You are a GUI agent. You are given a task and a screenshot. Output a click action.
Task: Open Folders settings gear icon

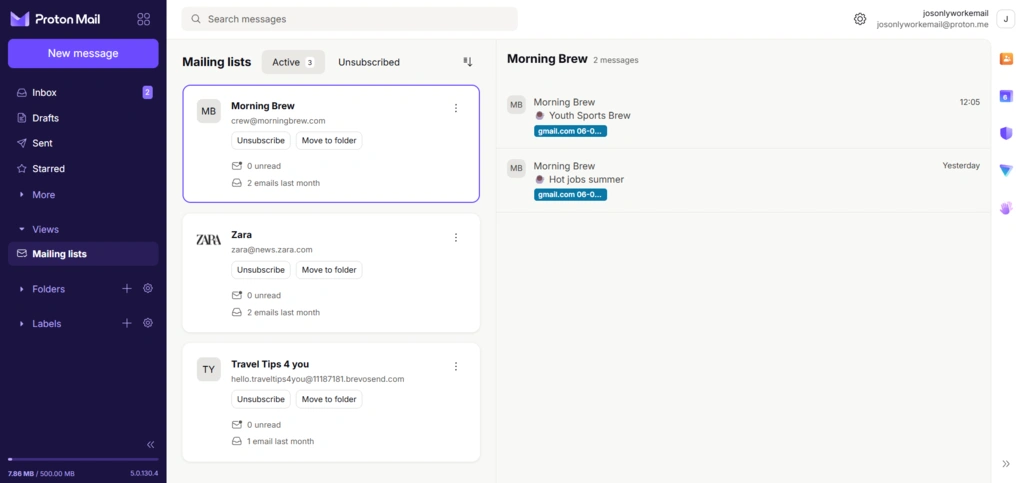[148, 288]
